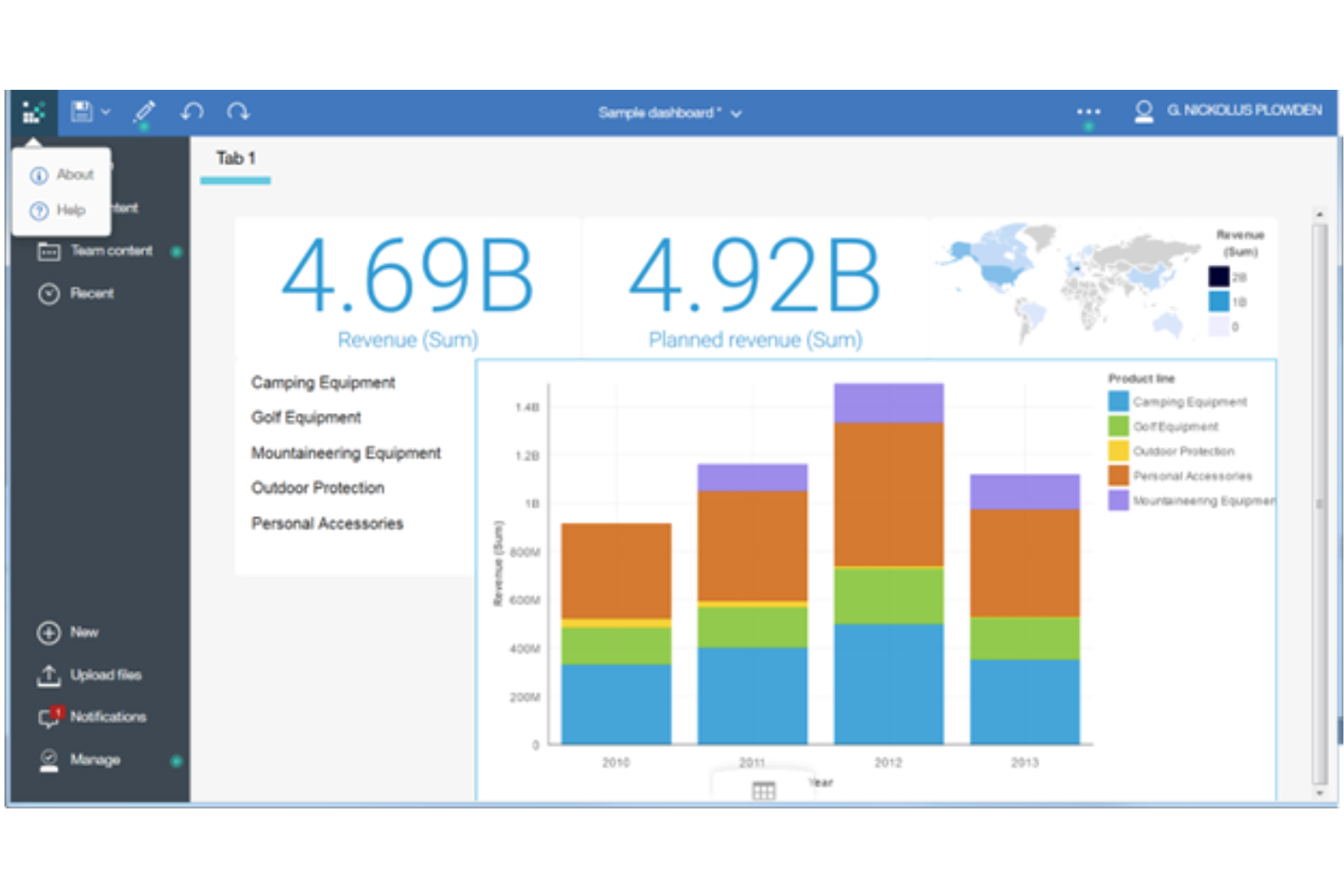This screenshot has width=1344, height=896.
Task: Select Outdoor Protection in the filter list
Action: (x=318, y=487)
